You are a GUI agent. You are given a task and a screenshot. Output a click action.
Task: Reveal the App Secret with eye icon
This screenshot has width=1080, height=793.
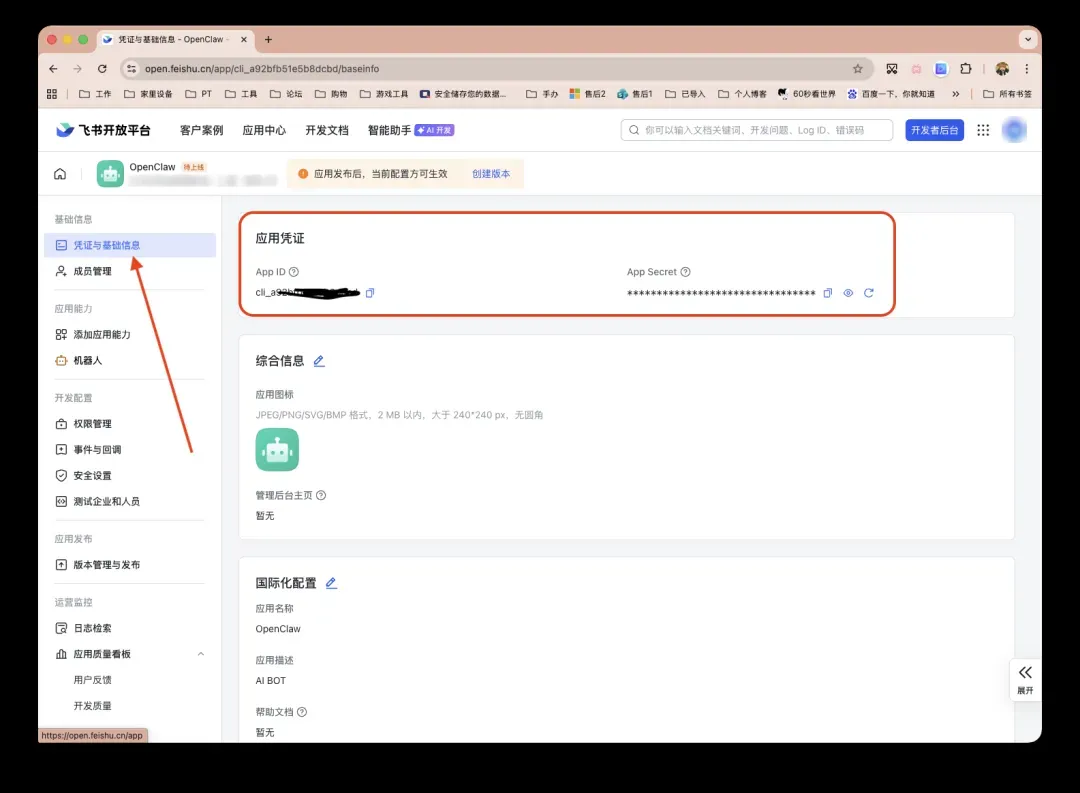click(x=848, y=293)
